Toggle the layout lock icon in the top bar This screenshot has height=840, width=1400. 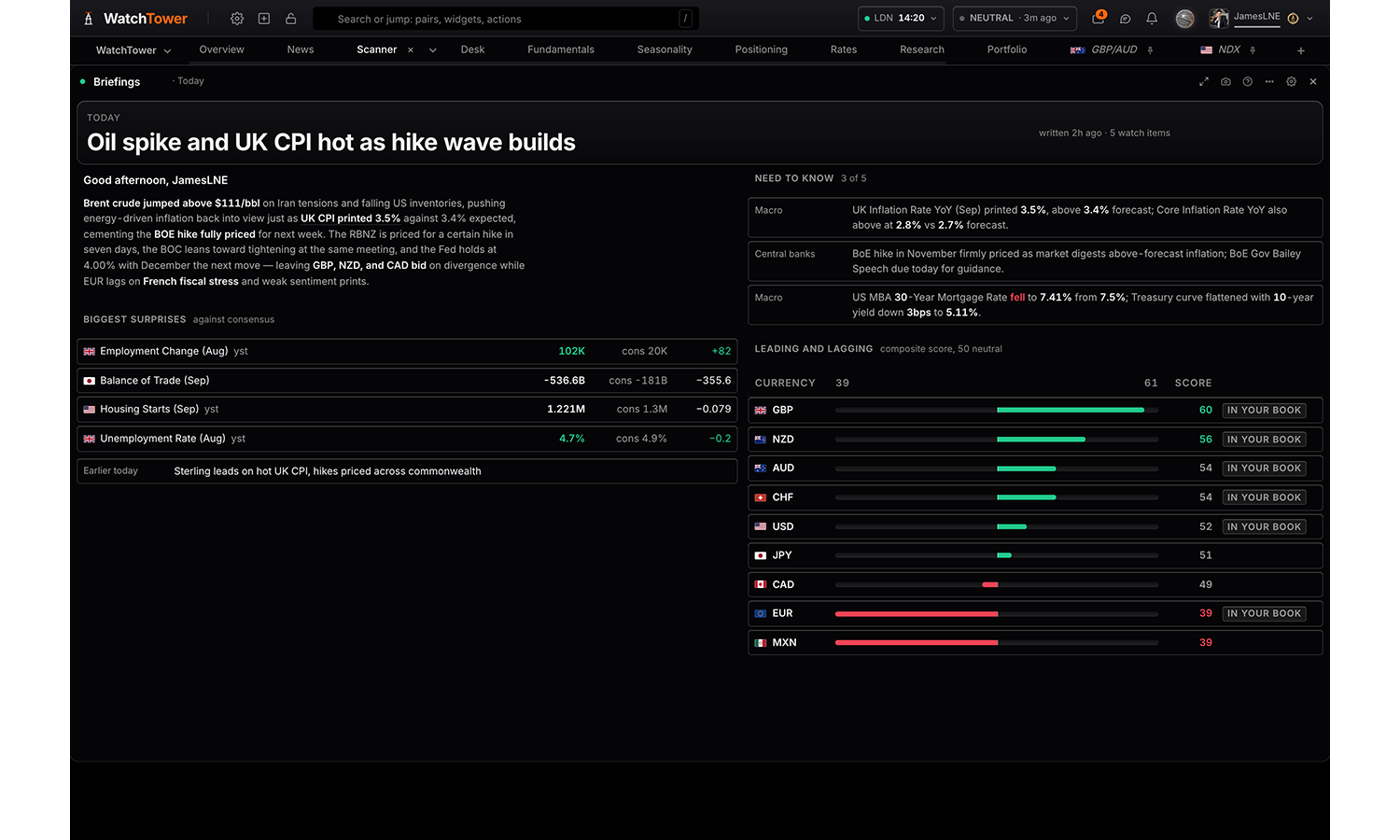(x=291, y=19)
